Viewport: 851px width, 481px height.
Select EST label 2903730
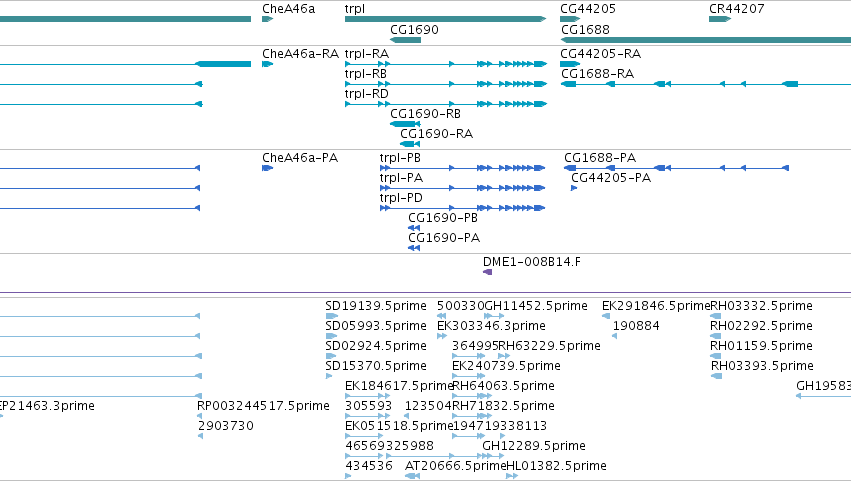225,426
